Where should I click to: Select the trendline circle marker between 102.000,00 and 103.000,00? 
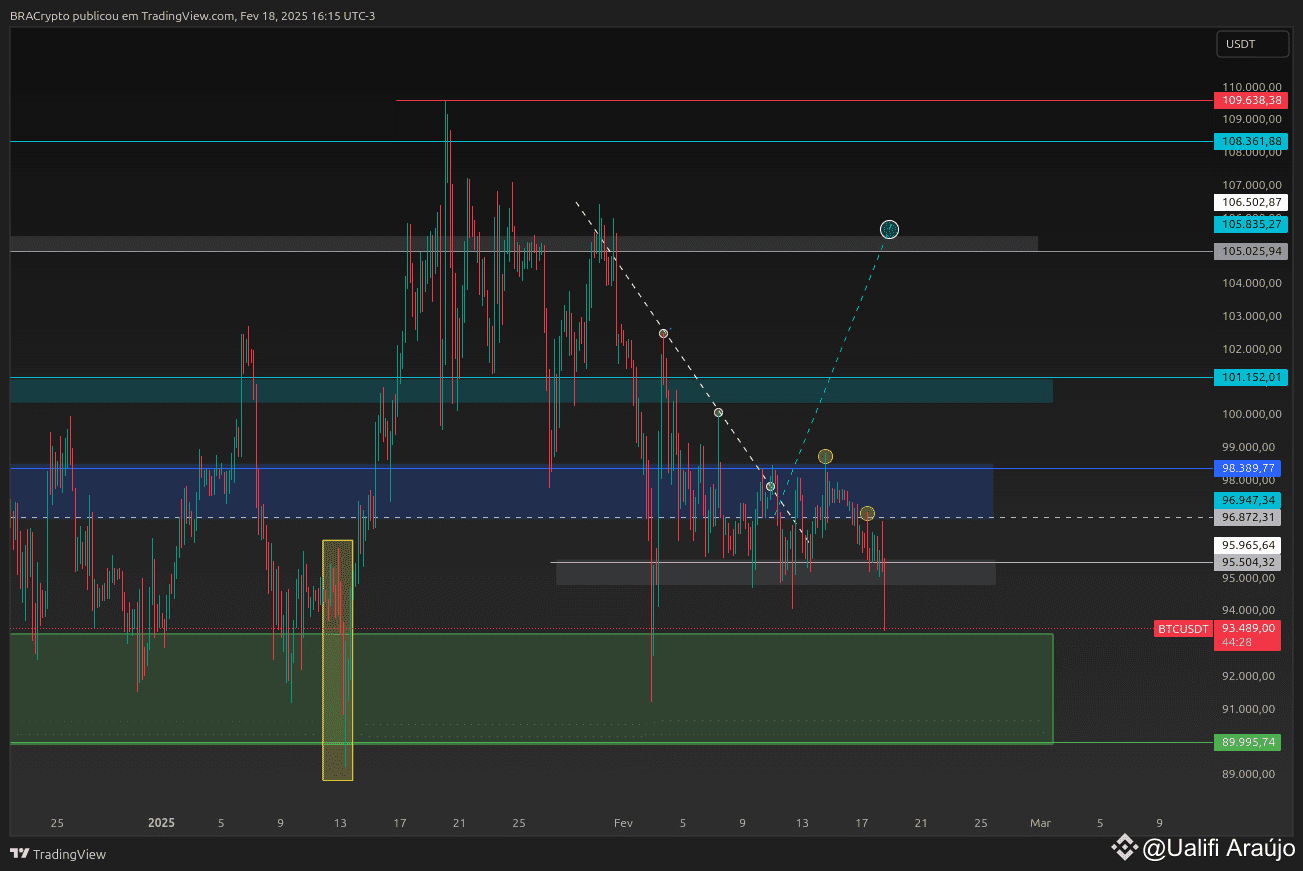pos(663,333)
